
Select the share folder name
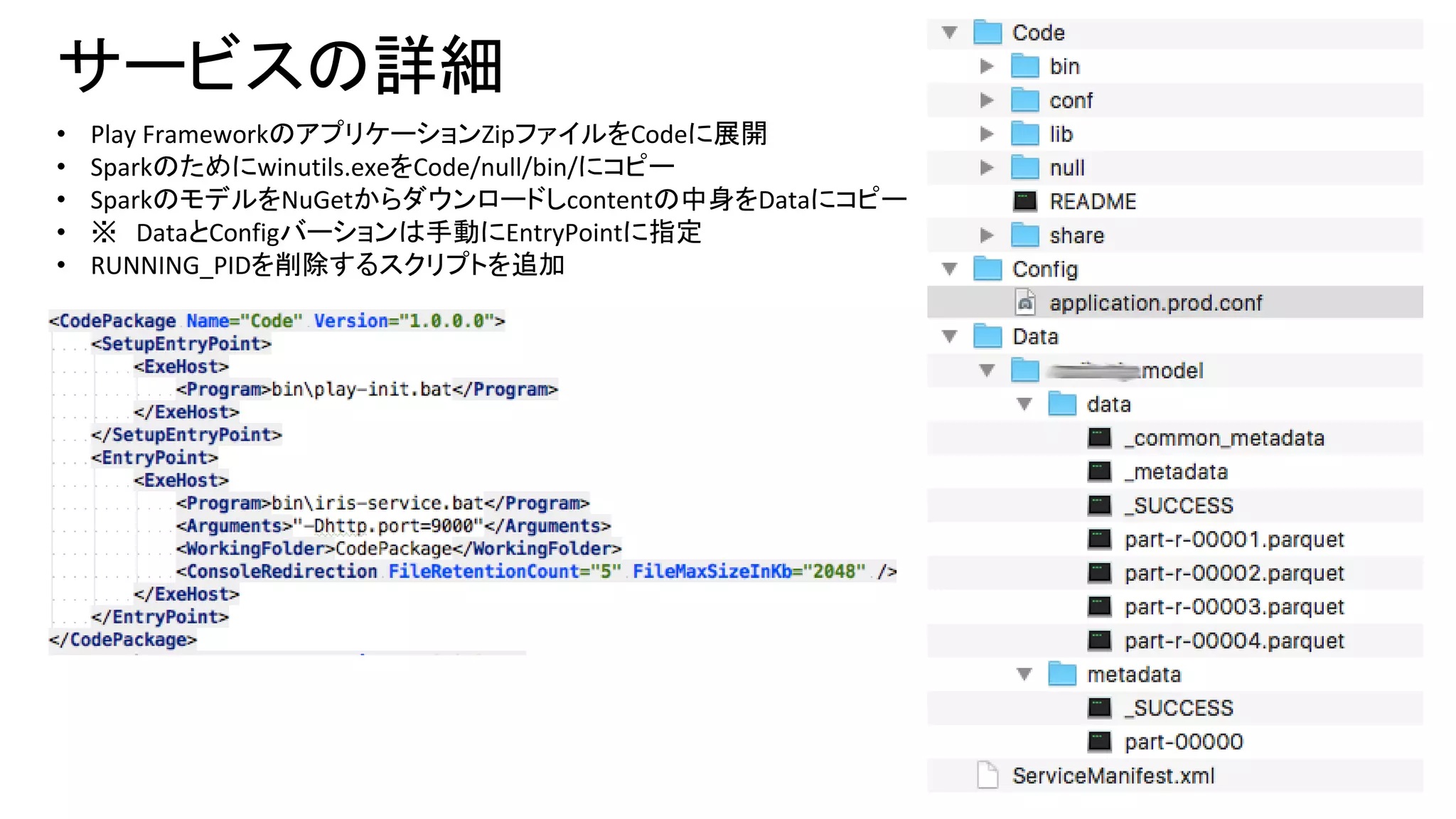(1077, 235)
